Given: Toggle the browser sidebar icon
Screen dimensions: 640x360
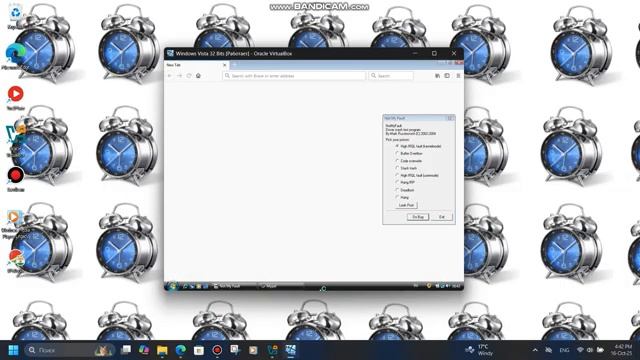Looking at the screenshot, I should pyautogui.click(x=447, y=76).
